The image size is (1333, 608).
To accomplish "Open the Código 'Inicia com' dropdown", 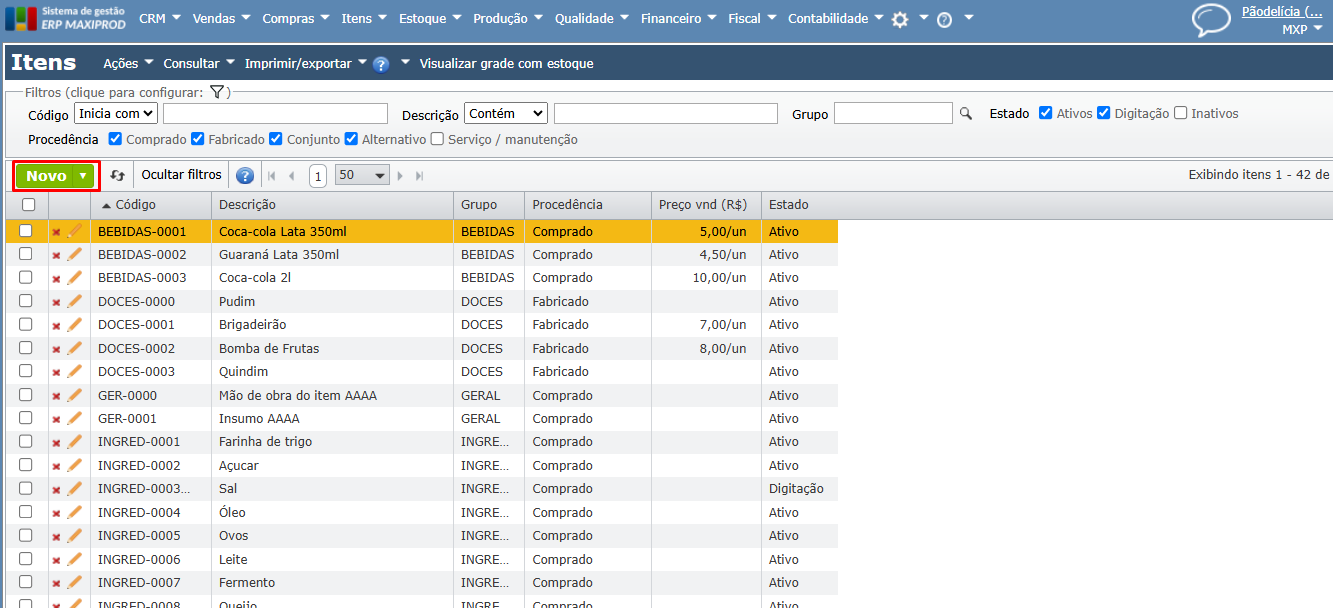I will (x=116, y=114).
